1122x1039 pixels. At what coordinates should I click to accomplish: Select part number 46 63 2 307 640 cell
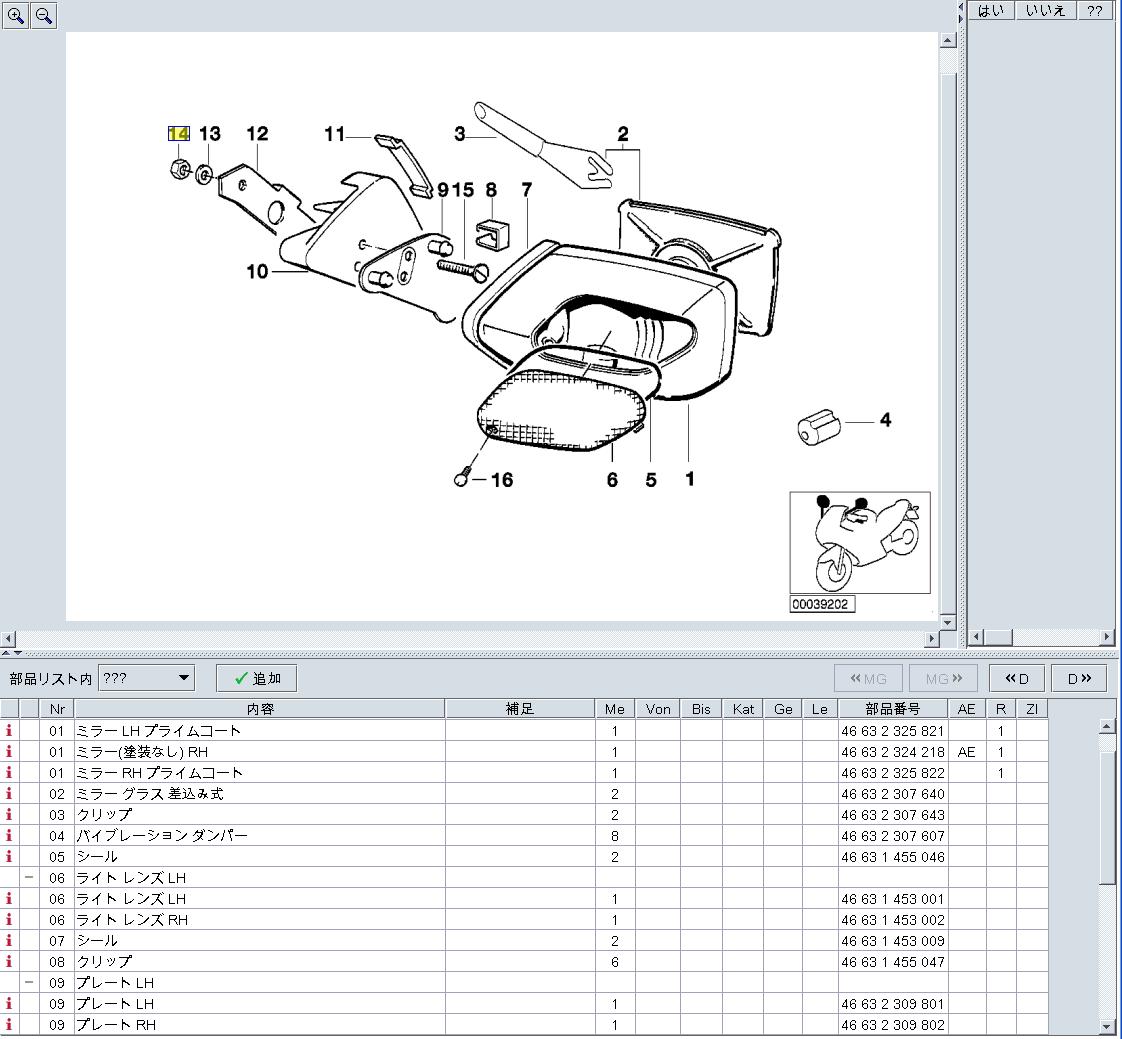point(892,794)
